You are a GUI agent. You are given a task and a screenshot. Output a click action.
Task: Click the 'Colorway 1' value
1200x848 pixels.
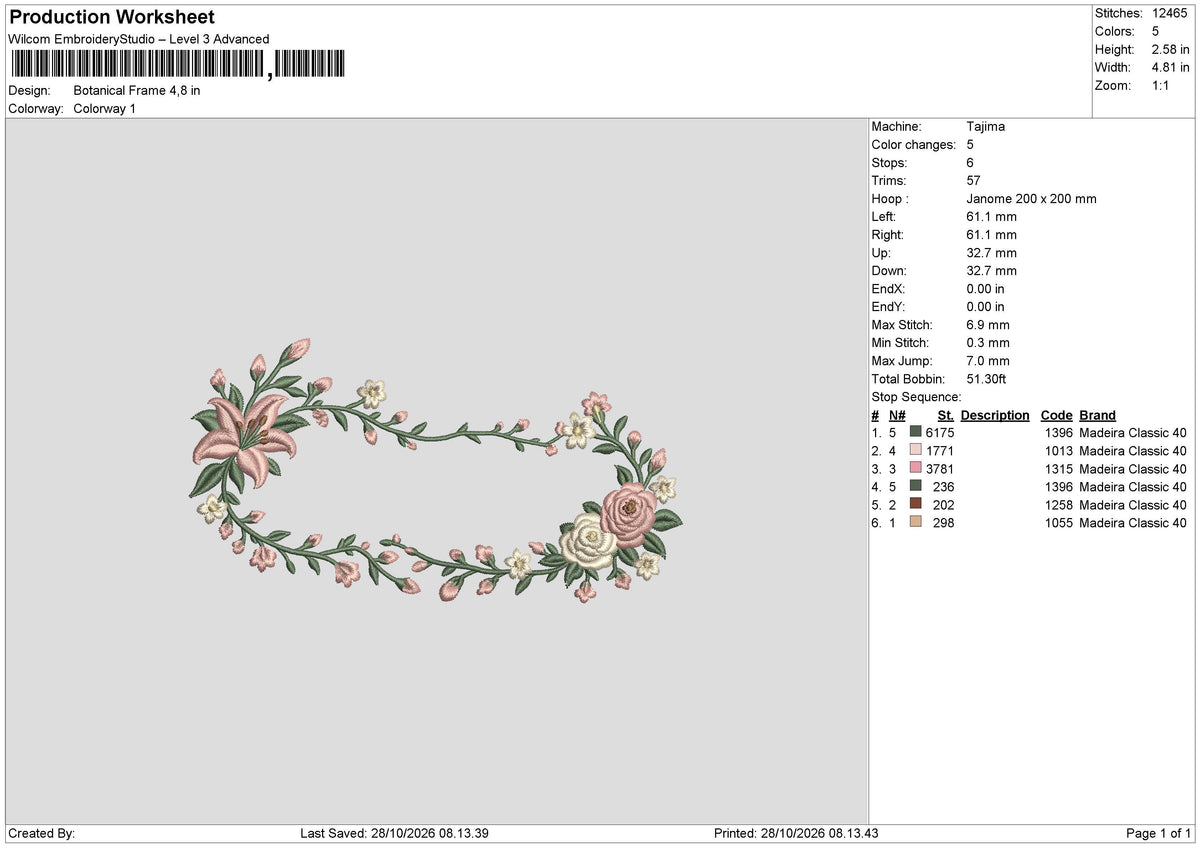tap(105, 109)
